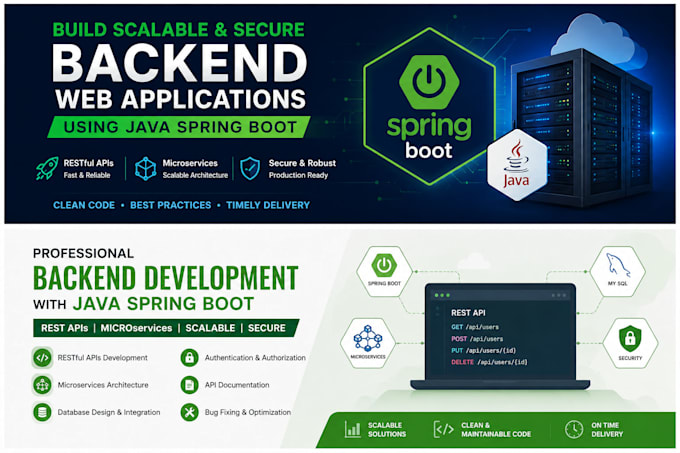Click the shield checkmark Secure & Robust icon
Screen dimensions: 680x453
pos(250,168)
